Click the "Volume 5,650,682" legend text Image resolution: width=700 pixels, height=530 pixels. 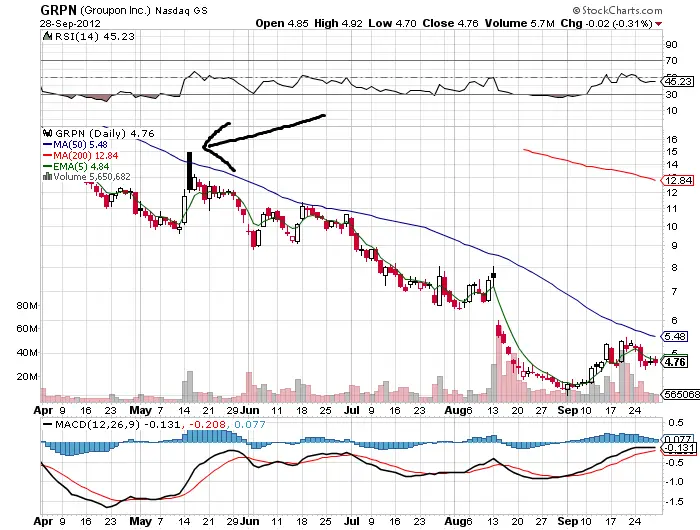click(92, 177)
